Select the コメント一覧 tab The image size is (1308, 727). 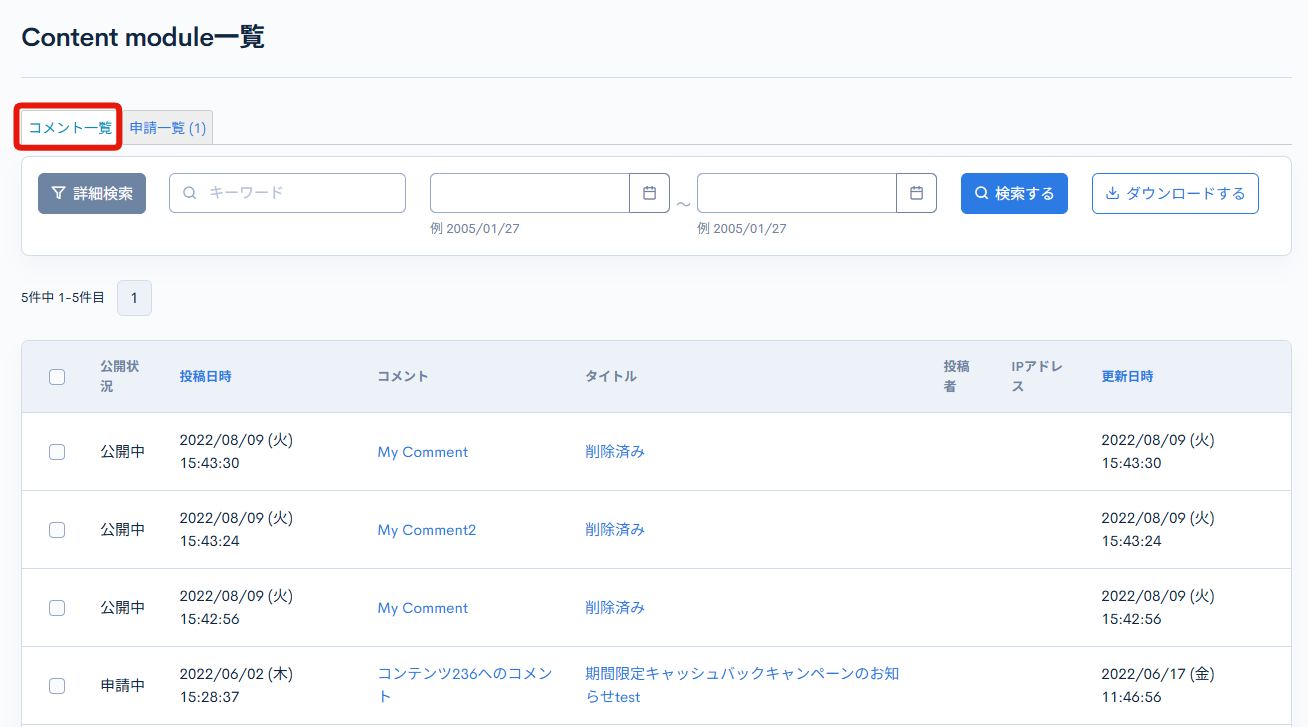click(x=66, y=127)
